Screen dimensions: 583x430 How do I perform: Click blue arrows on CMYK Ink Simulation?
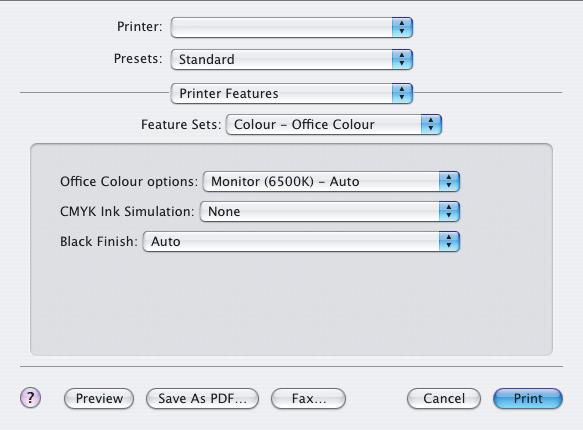[449, 211]
